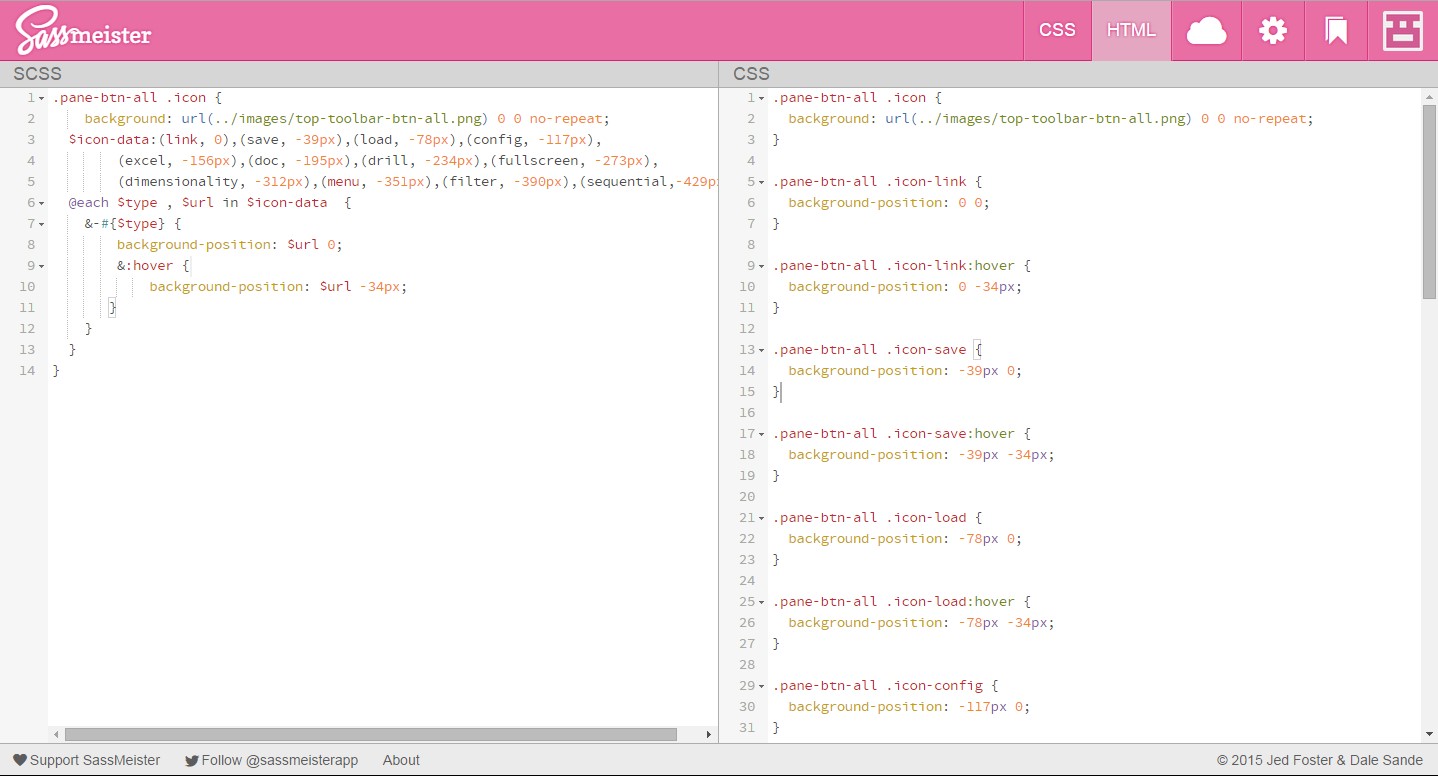Image resolution: width=1438 pixels, height=776 pixels.
Task: Collapse CSS .icon-load rule at line 21
Action: [762, 518]
